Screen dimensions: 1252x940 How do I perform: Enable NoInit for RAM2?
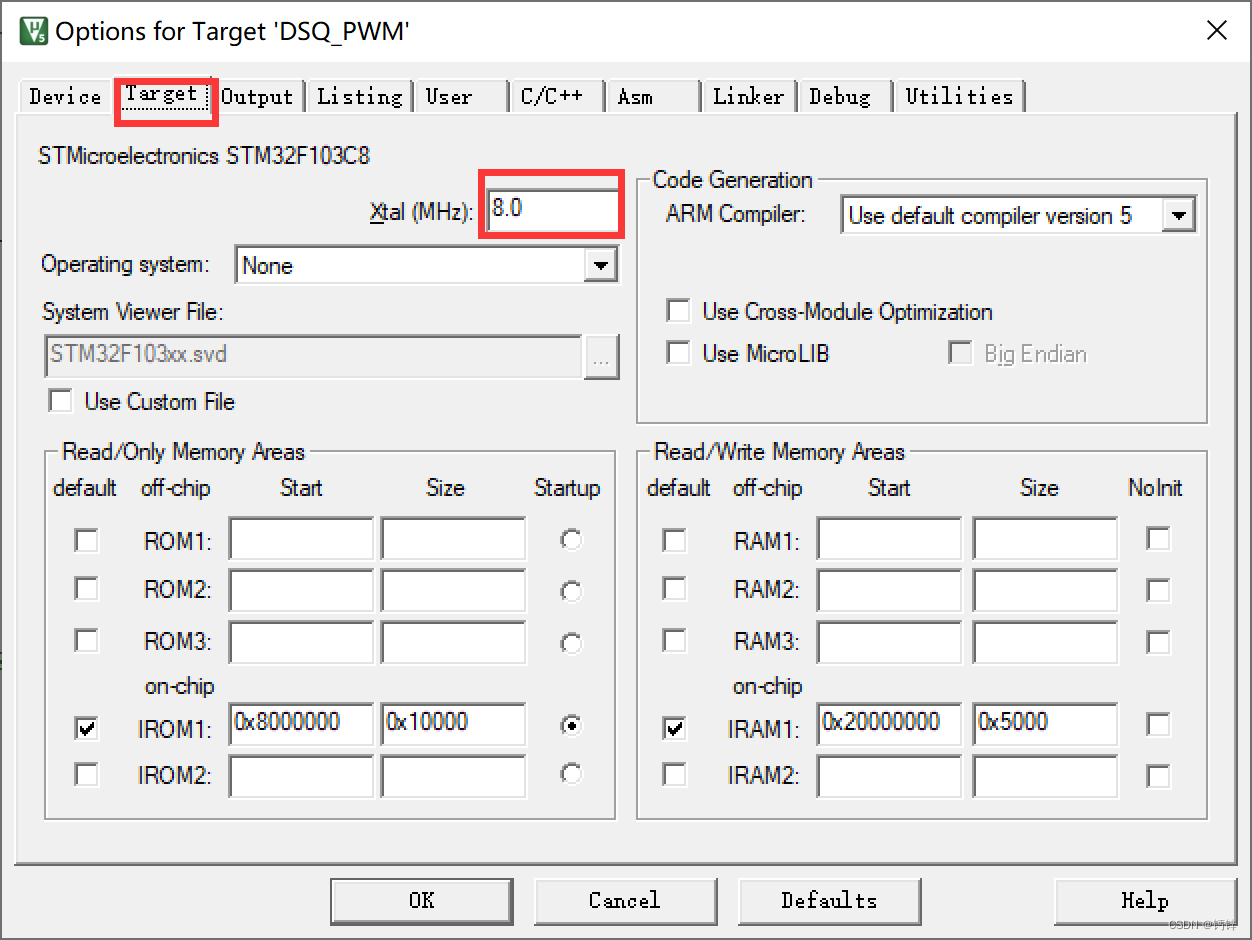[1158, 590]
